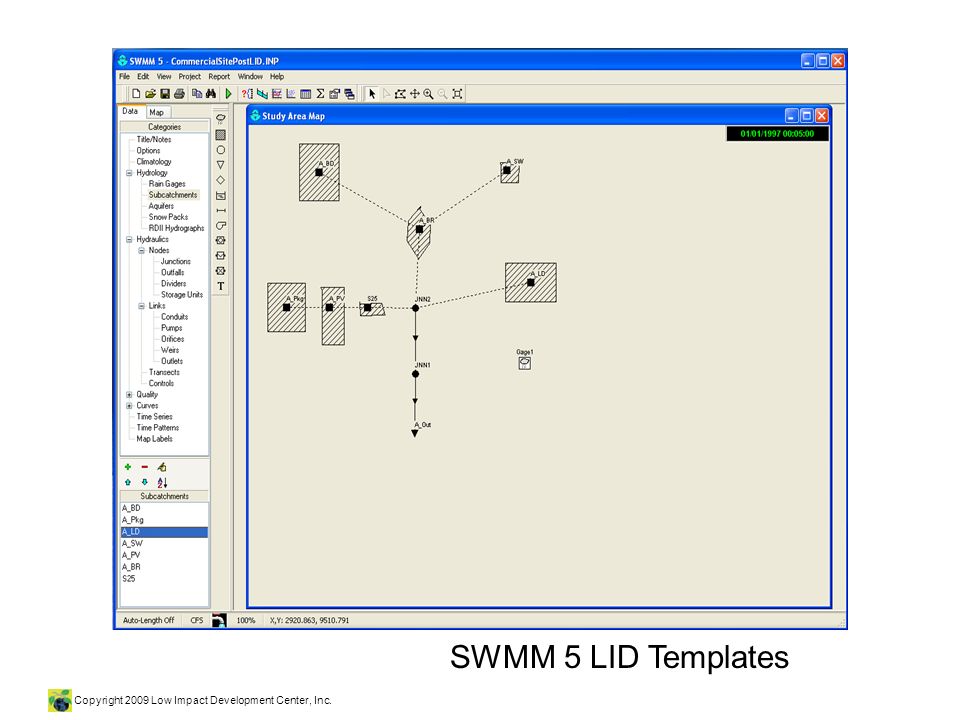Select the Rain Gage tool in object toolbar
Image resolution: width=960 pixels, height=720 pixels.
click(221, 119)
